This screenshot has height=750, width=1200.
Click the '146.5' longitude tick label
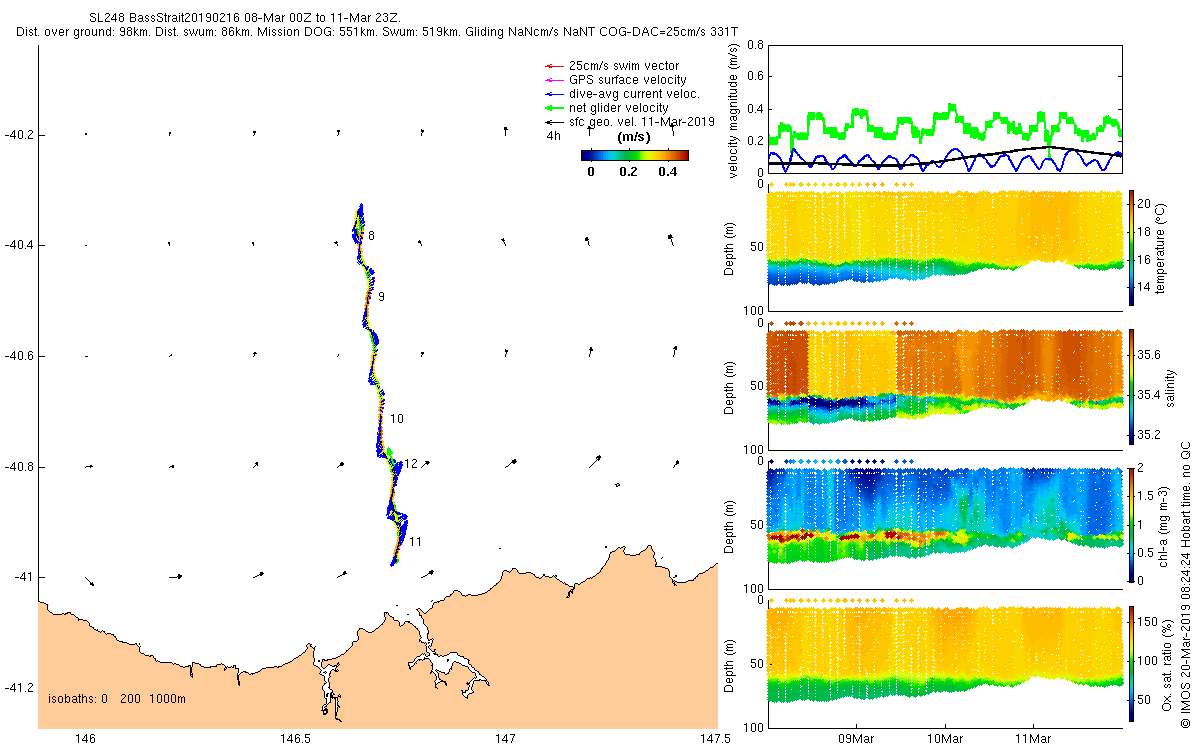click(296, 738)
